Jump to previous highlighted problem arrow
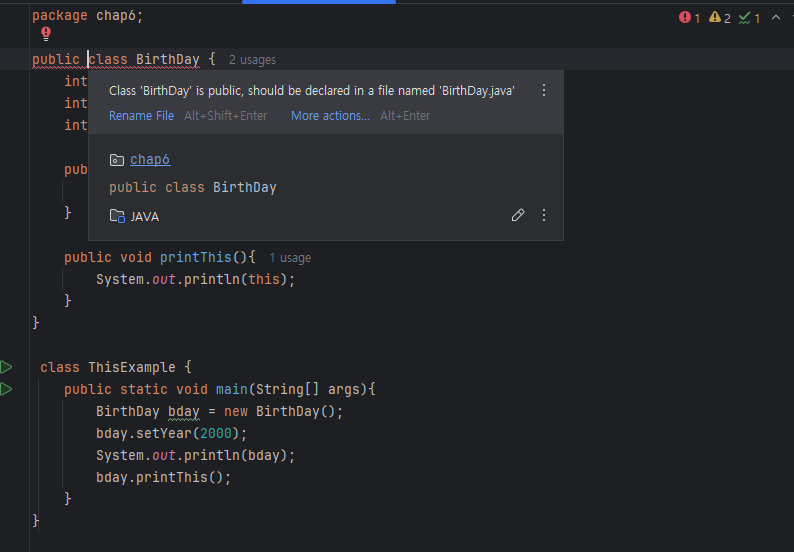Viewport: 794px width, 552px height. coord(776,18)
